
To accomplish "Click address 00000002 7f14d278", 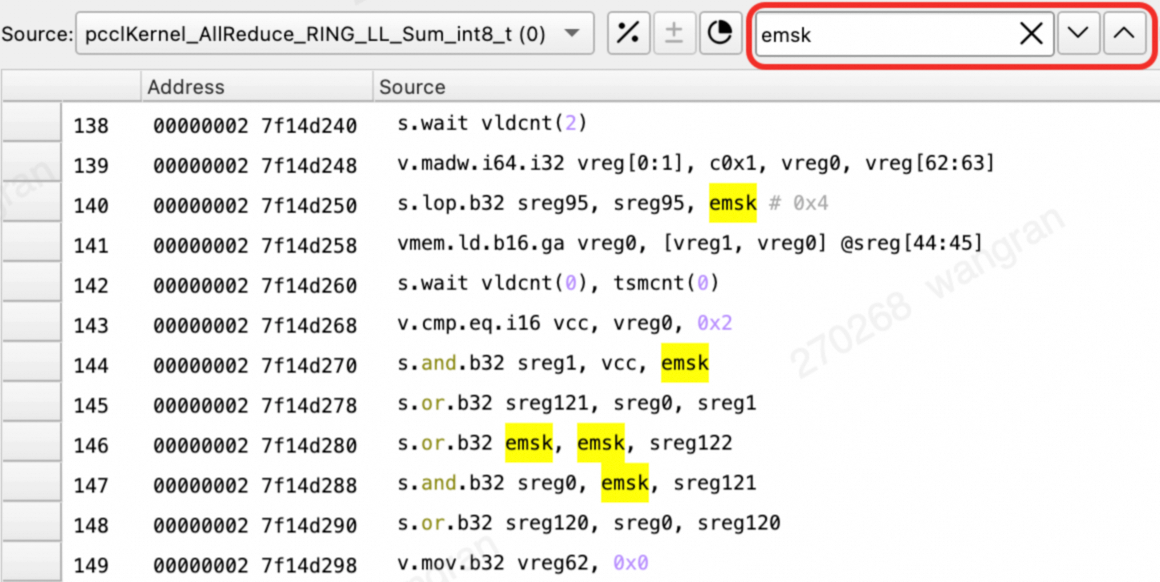I will point(255,405).
